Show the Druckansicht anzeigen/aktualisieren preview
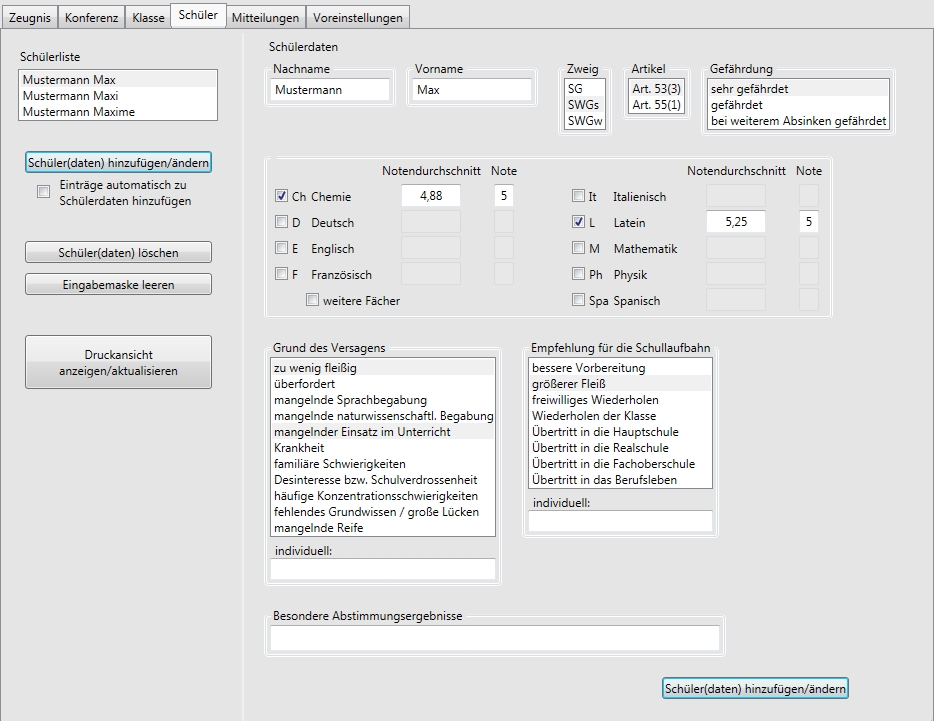 [x=118, y=362]
